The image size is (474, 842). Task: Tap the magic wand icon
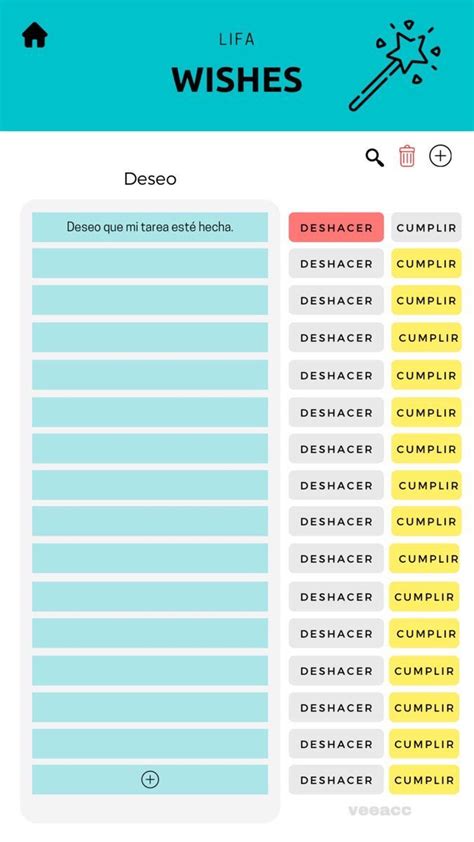394,65
